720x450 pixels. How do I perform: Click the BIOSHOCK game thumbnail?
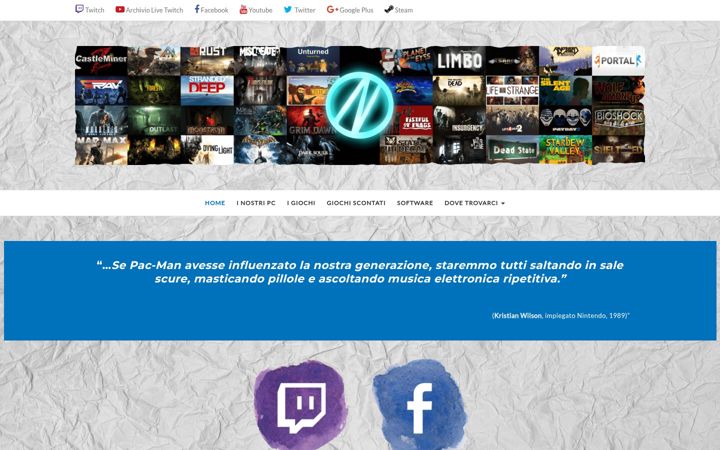tap(618, 120)
